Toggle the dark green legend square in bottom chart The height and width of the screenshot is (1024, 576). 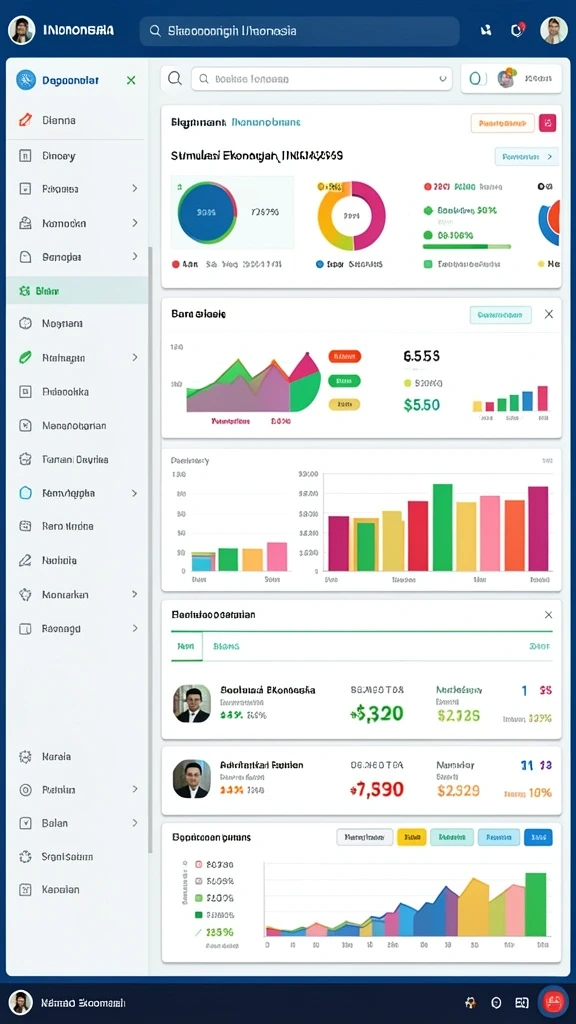point(199,915)
